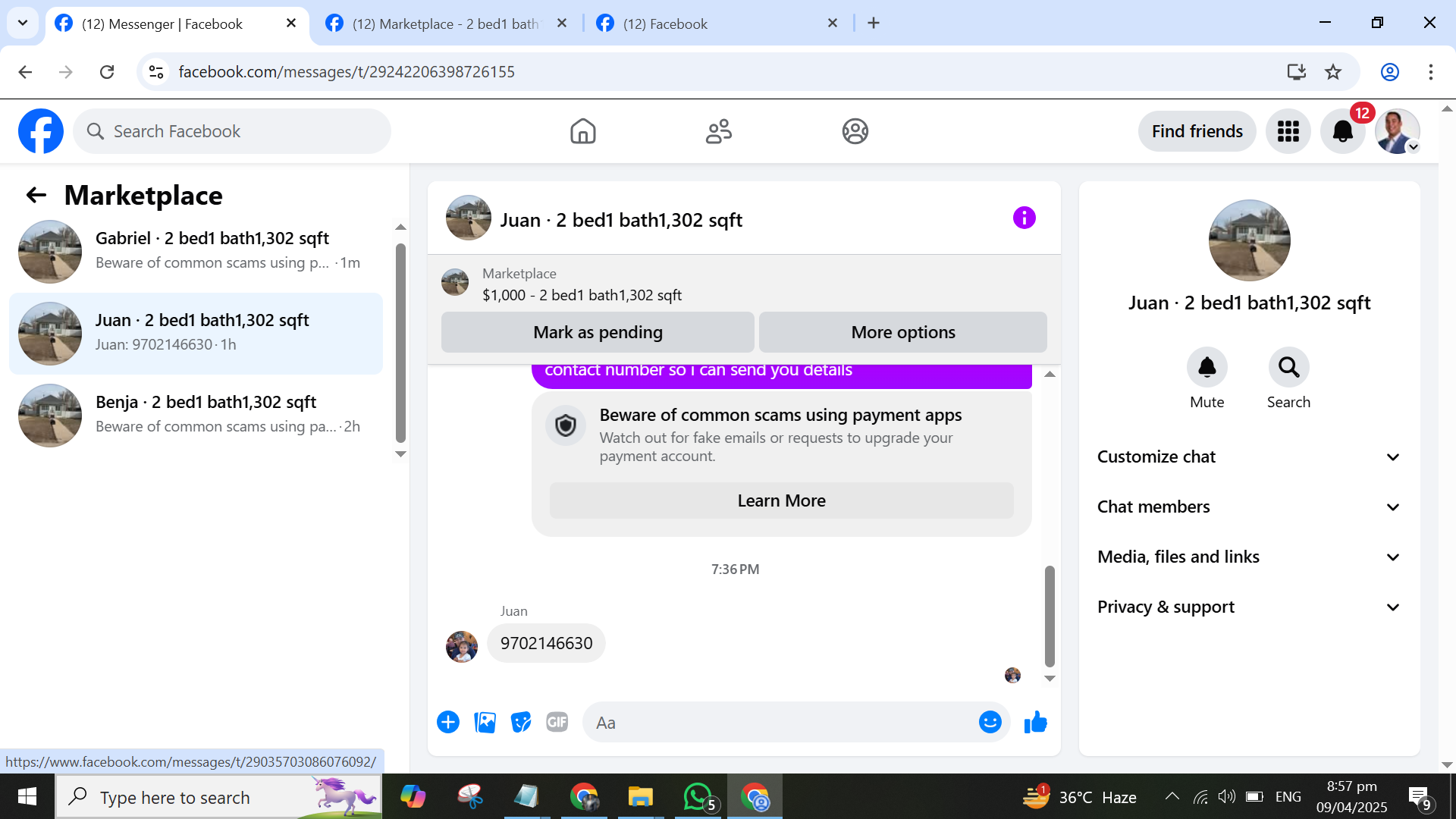Go to the Home feed icon
1456x819 pixels.
tap(582, 131)
